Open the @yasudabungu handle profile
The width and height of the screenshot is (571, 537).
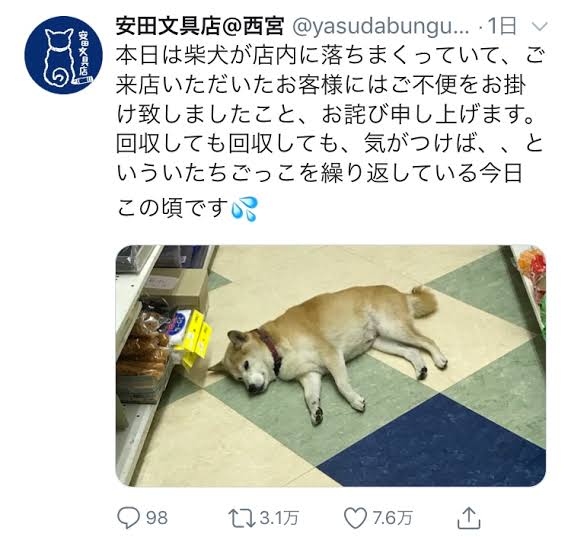click(381, 27)
